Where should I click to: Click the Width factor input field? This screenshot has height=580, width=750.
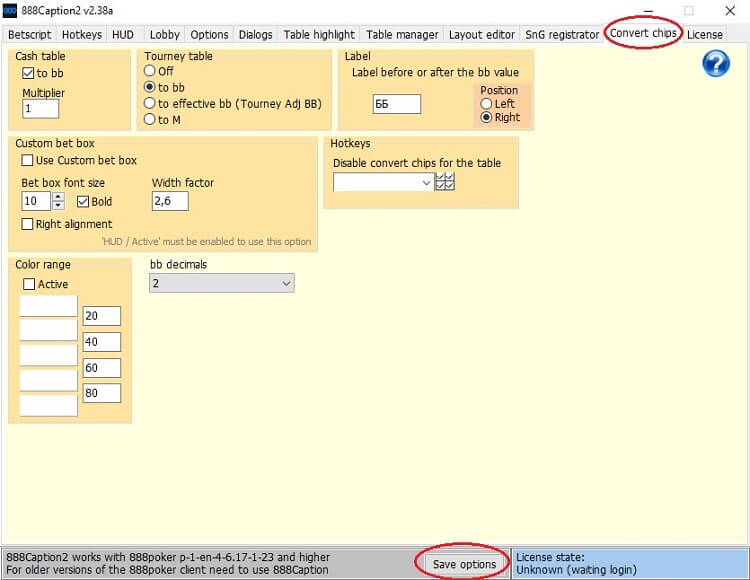[170, 202]
